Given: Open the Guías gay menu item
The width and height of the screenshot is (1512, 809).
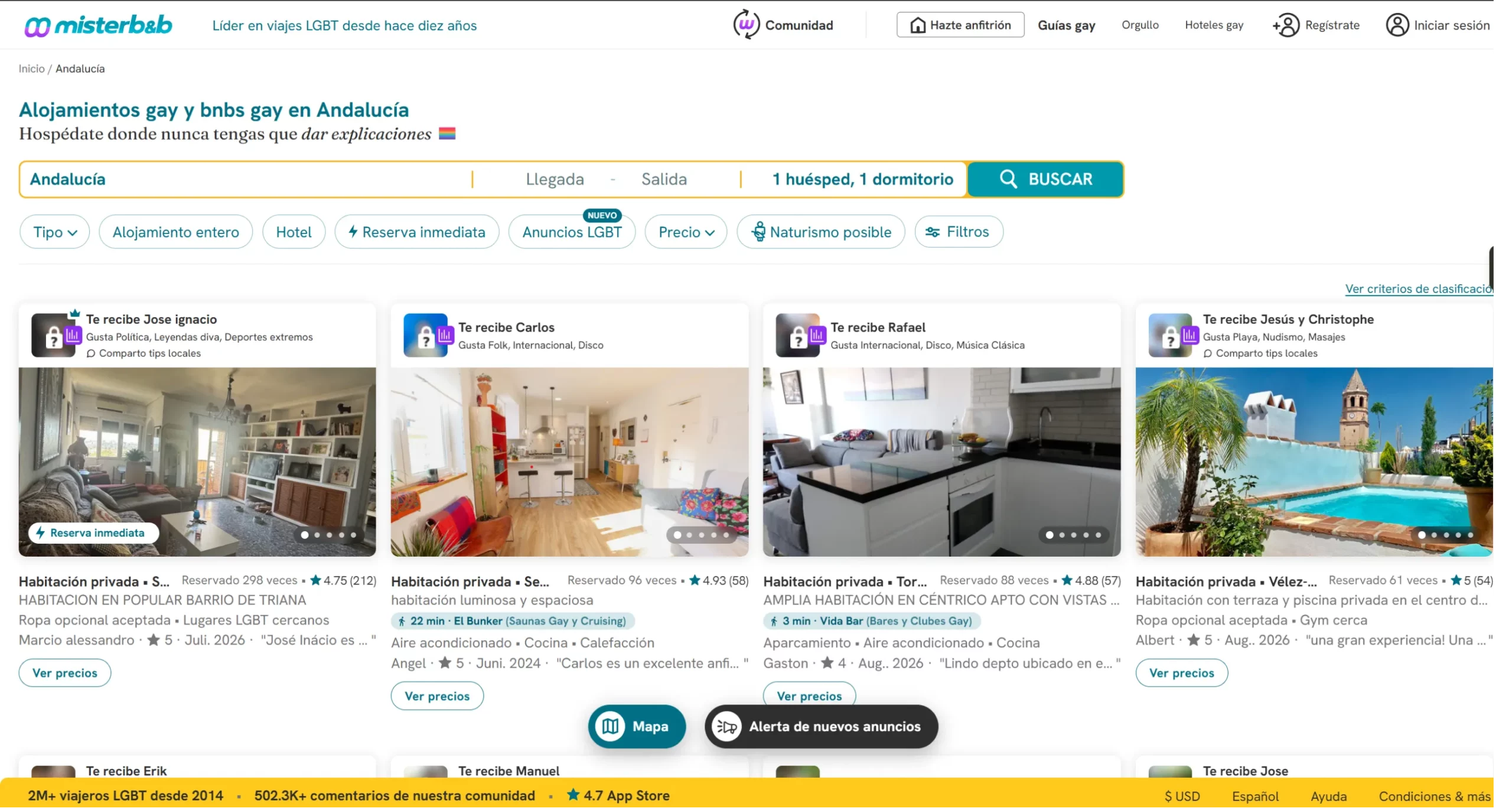Looking at the screenshot, I should [1066, 25].
